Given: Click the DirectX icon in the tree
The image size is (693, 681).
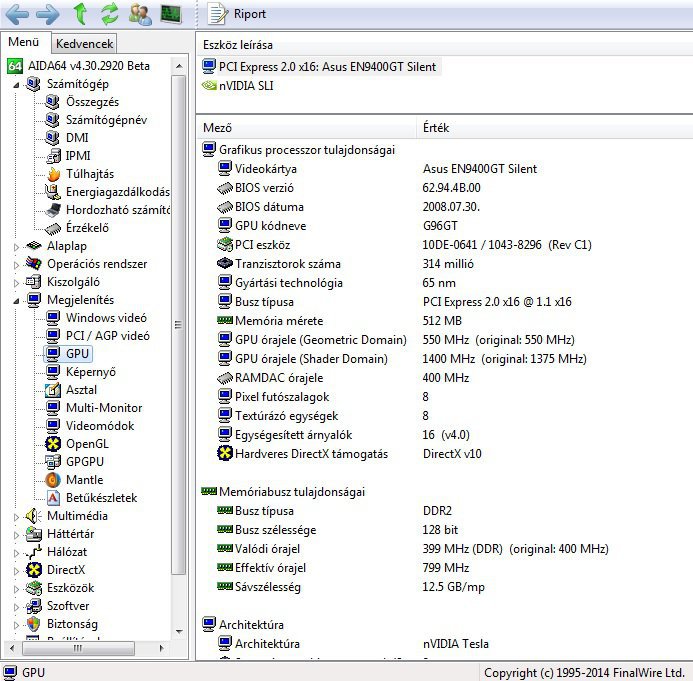Looking at the screenshot, I should click(34, 570).
